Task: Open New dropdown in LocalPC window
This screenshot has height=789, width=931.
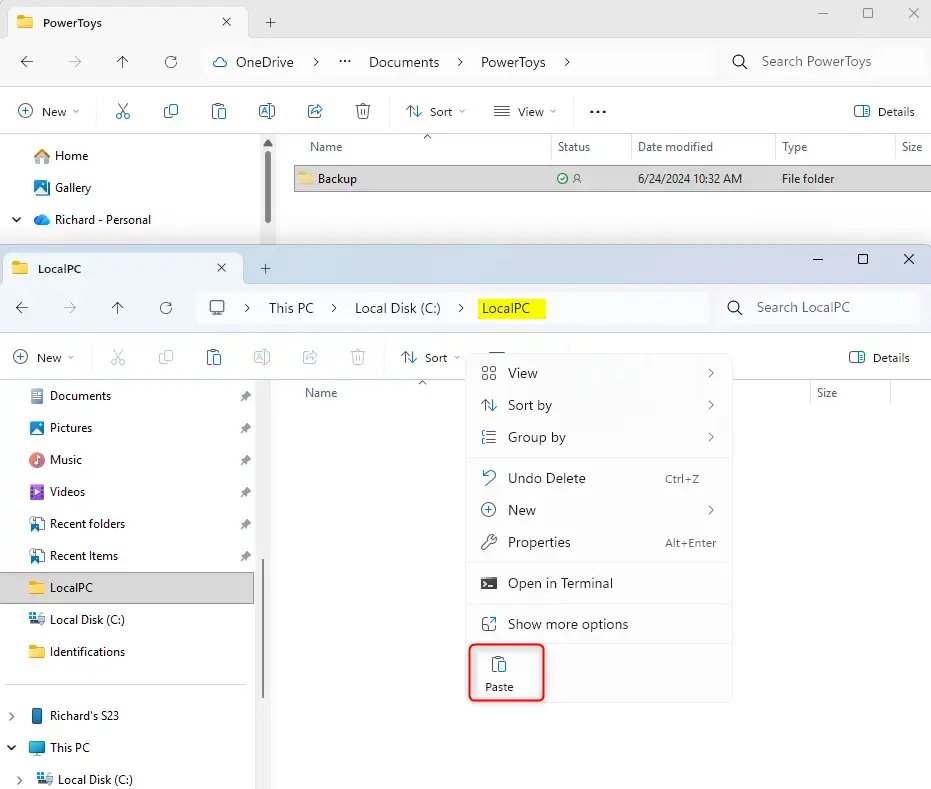Action: click(44, 357)
